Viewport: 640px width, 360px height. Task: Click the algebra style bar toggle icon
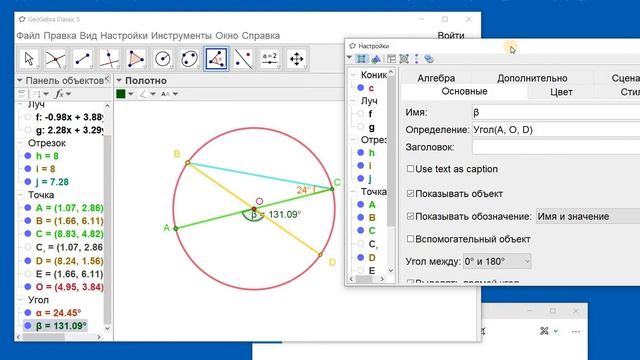click(22, 94)
